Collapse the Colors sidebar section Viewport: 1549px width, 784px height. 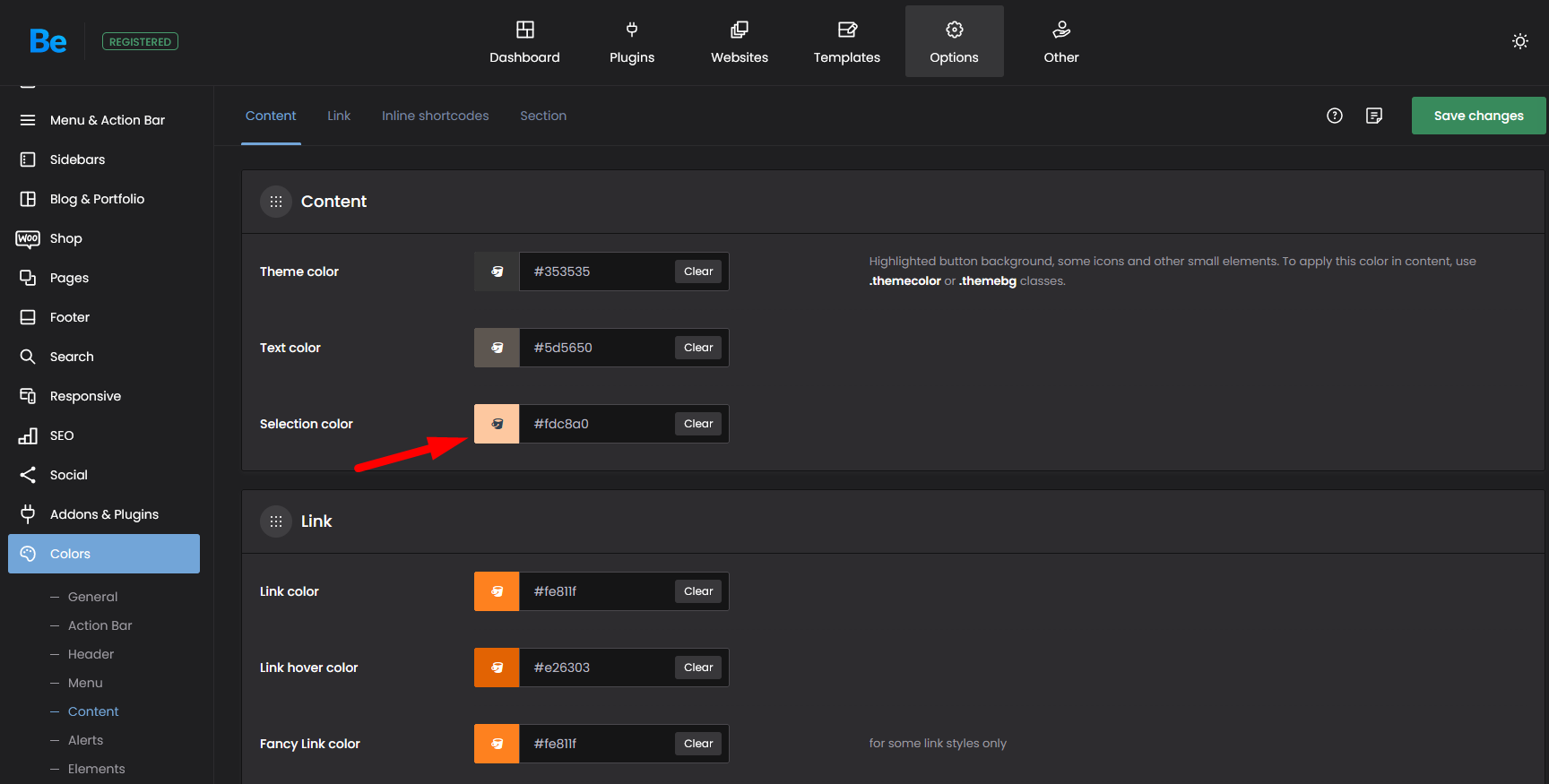104,554
